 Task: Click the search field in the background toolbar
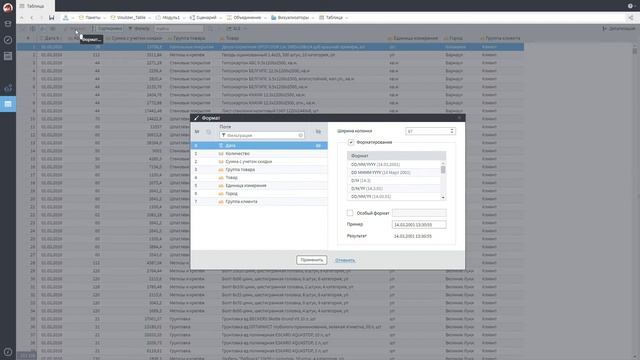point(178,29)
